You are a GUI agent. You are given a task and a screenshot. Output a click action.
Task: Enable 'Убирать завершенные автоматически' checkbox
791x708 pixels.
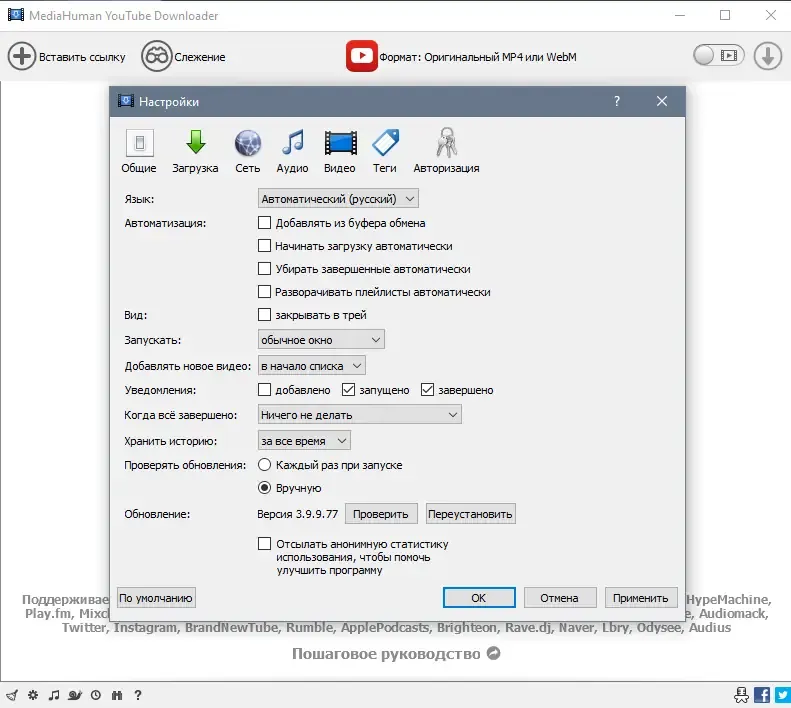tap(264, 268)
